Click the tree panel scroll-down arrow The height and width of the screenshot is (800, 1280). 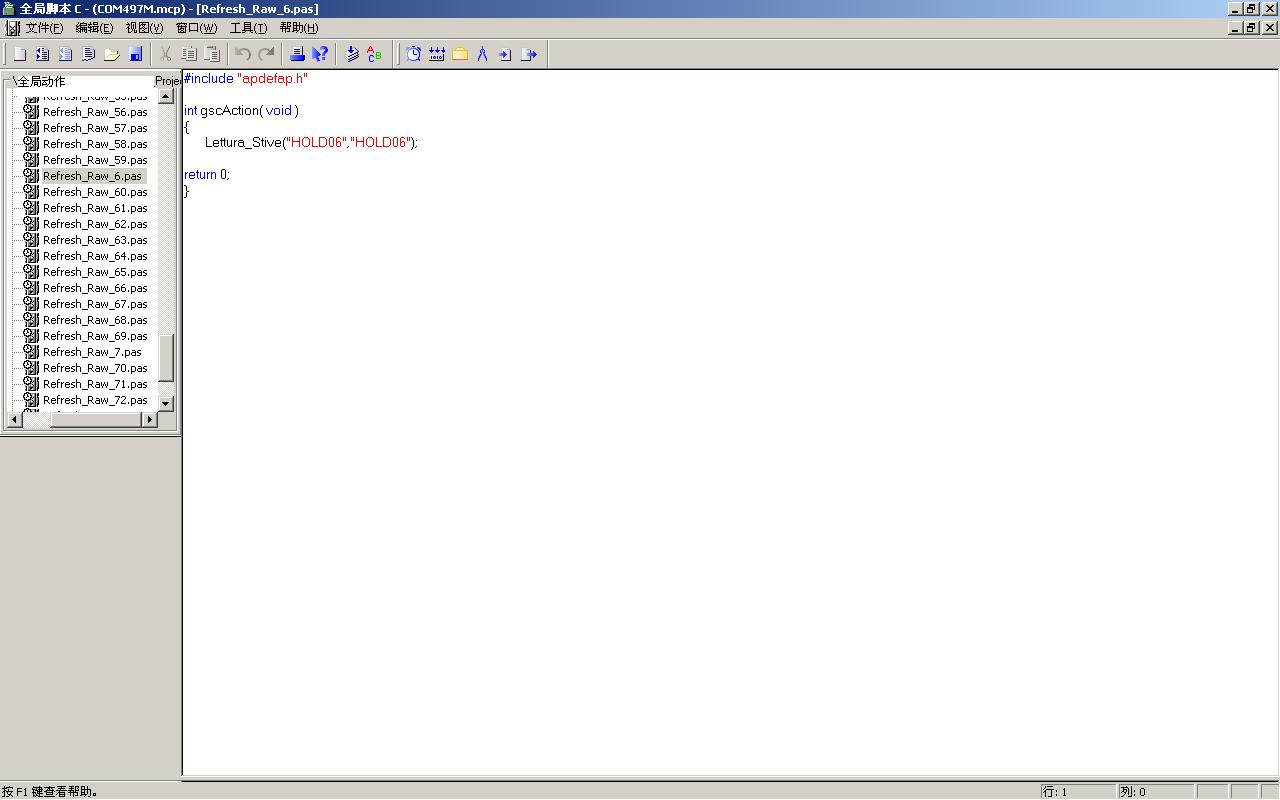click(166, 404)
